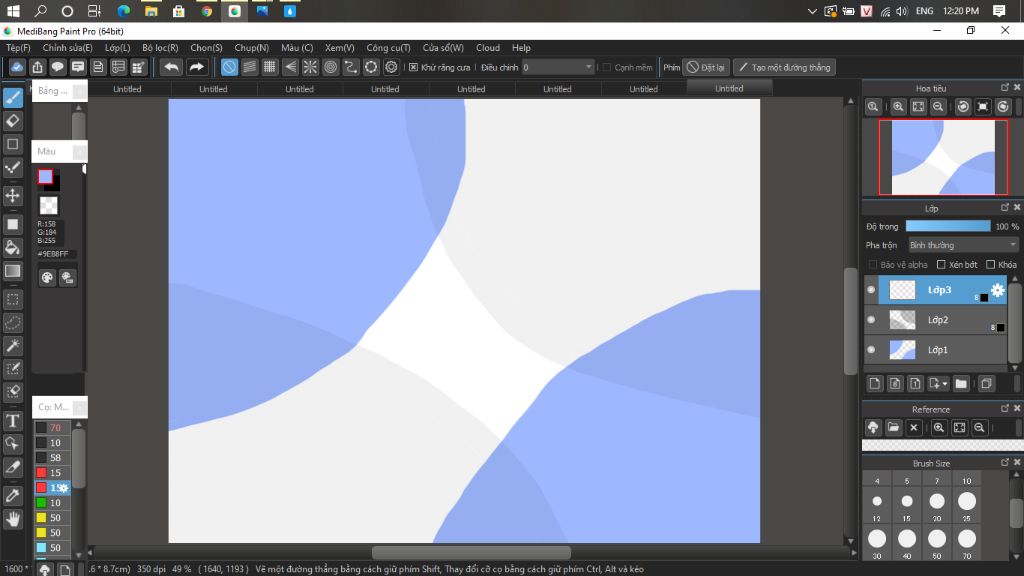Image resolution: width=1024 pixels, height=576 pixels.
Task: Enable curve snap guide
Action: 351,67
